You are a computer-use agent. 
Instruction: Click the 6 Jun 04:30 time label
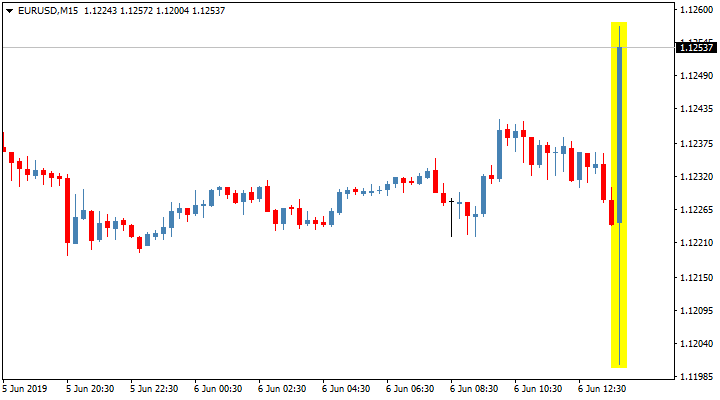click(346, 389)
